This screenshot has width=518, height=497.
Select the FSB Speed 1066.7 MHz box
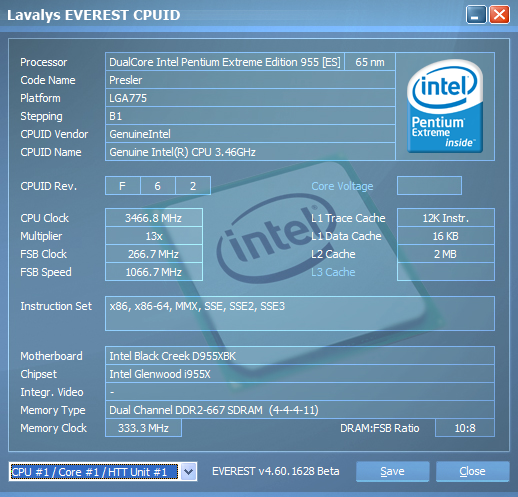tap(154, 272)
